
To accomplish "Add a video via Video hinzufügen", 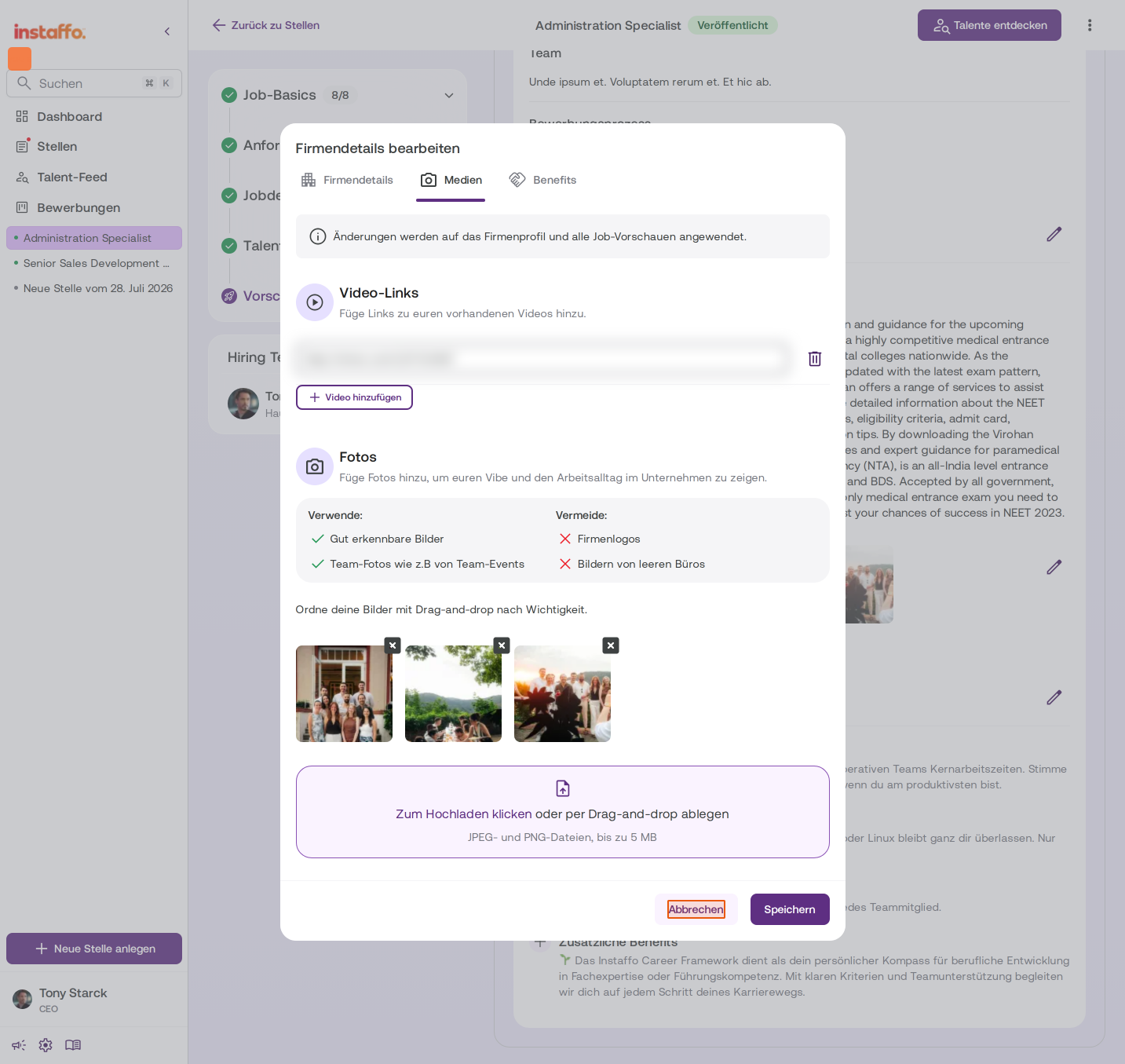I will coord(354,397).
